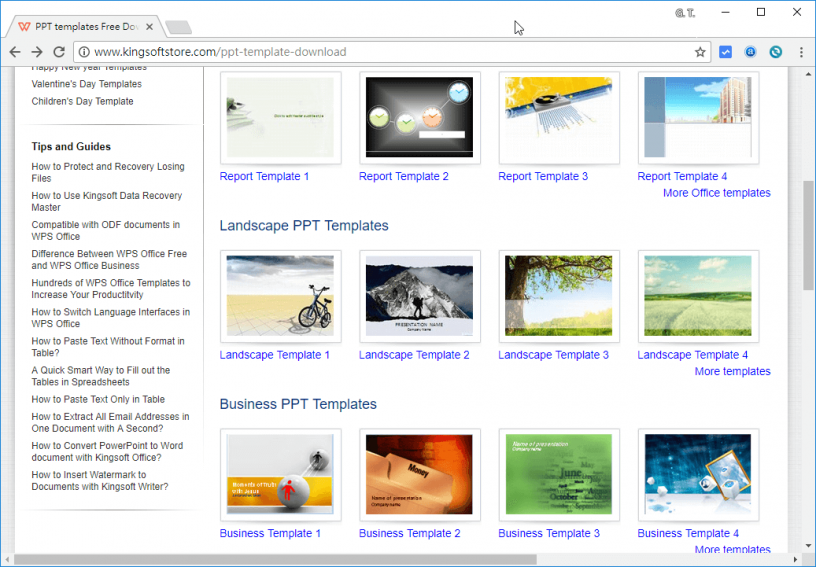
Task: Go forward to next page in Chrome
Action: pyautogui.click(x=37, y=52)
